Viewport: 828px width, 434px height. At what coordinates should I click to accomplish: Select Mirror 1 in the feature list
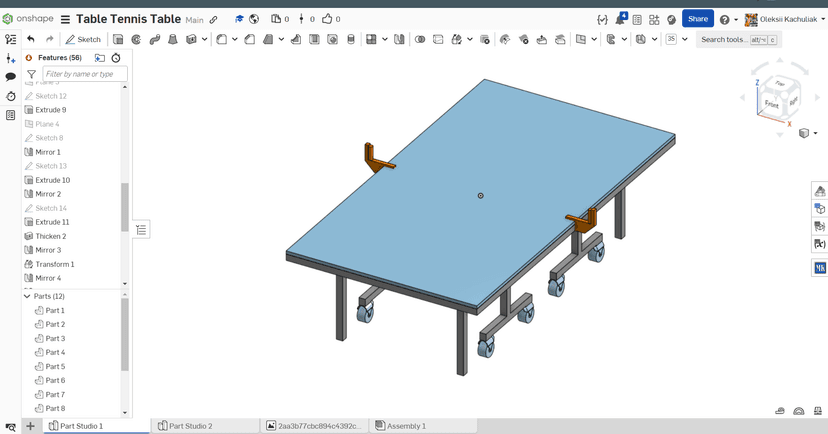[48, 152]
